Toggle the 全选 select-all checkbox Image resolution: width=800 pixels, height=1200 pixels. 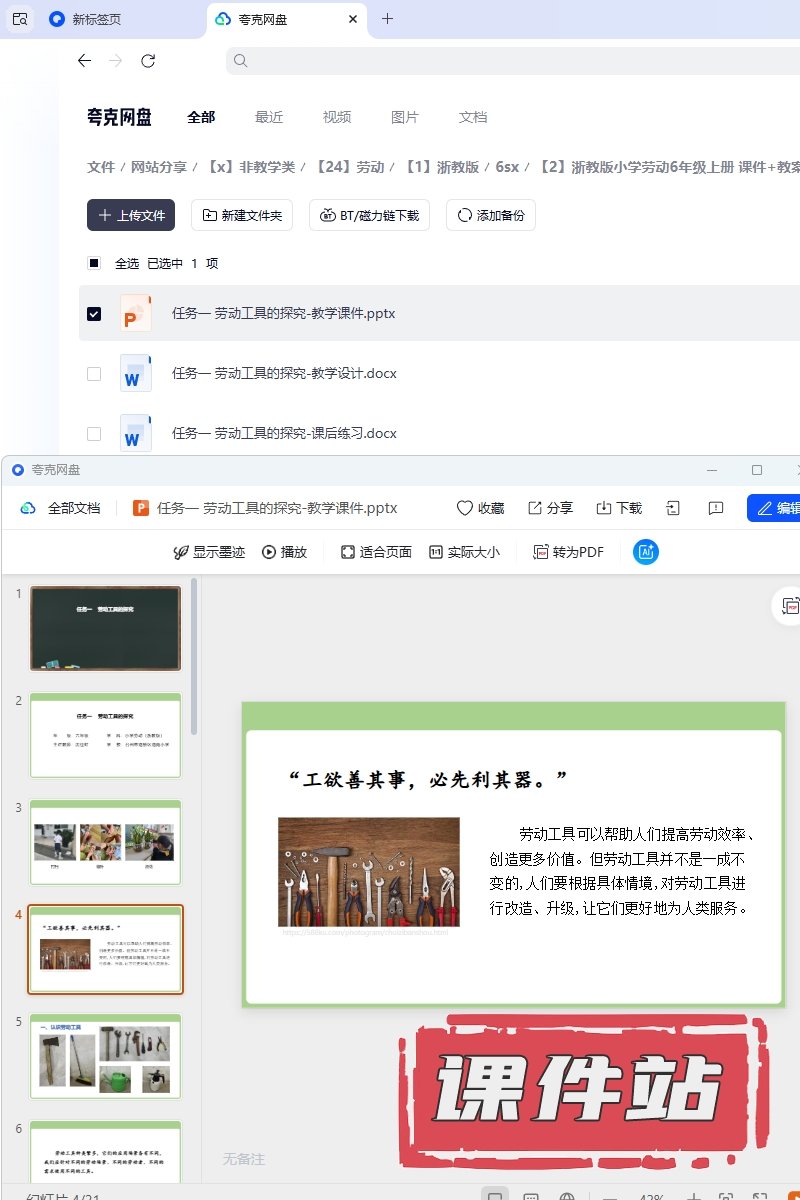[x=94, y=264]
